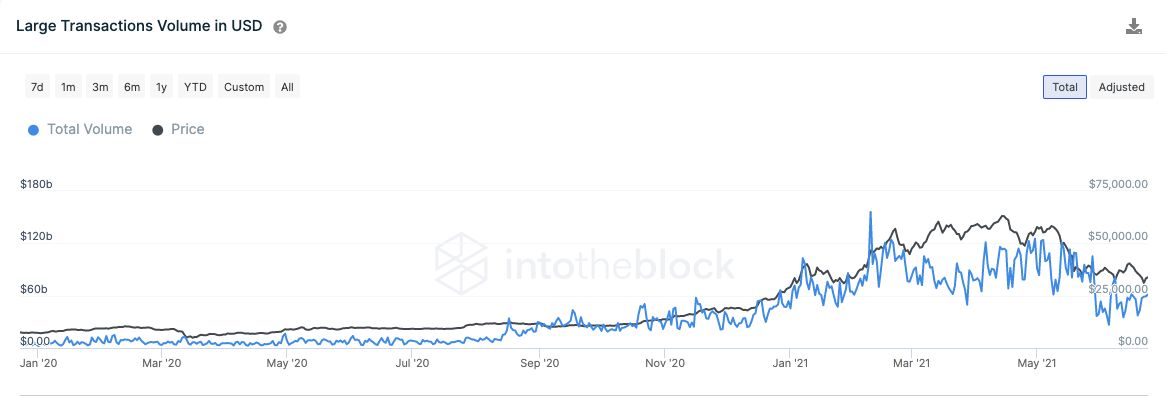
Task: Open the help question mark icon
Action: [280, 27]
